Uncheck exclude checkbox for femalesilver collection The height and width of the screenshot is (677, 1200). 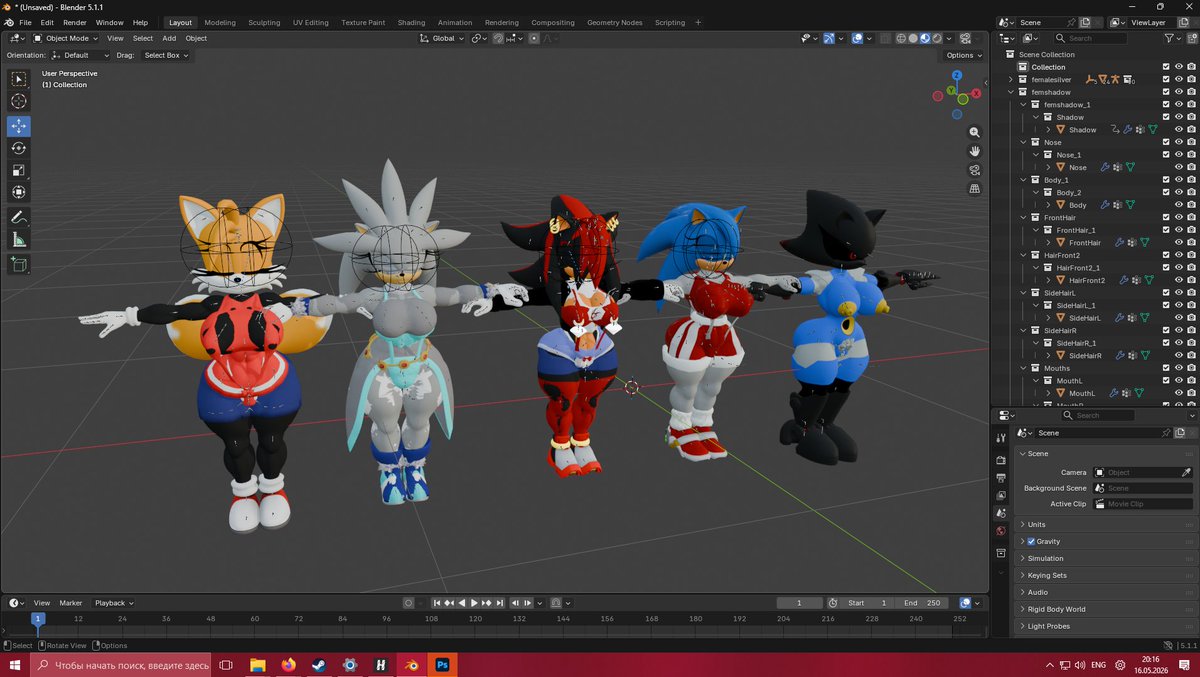pyautogui.click(x=1166, y=79)
